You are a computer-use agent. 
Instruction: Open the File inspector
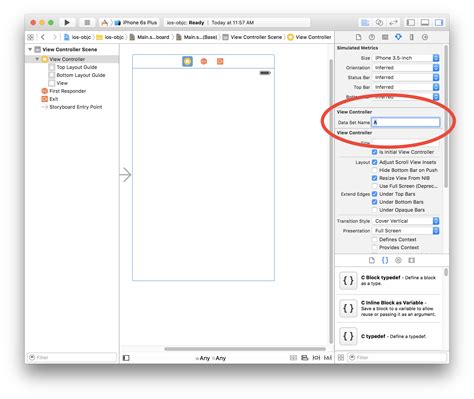point(358,37)
